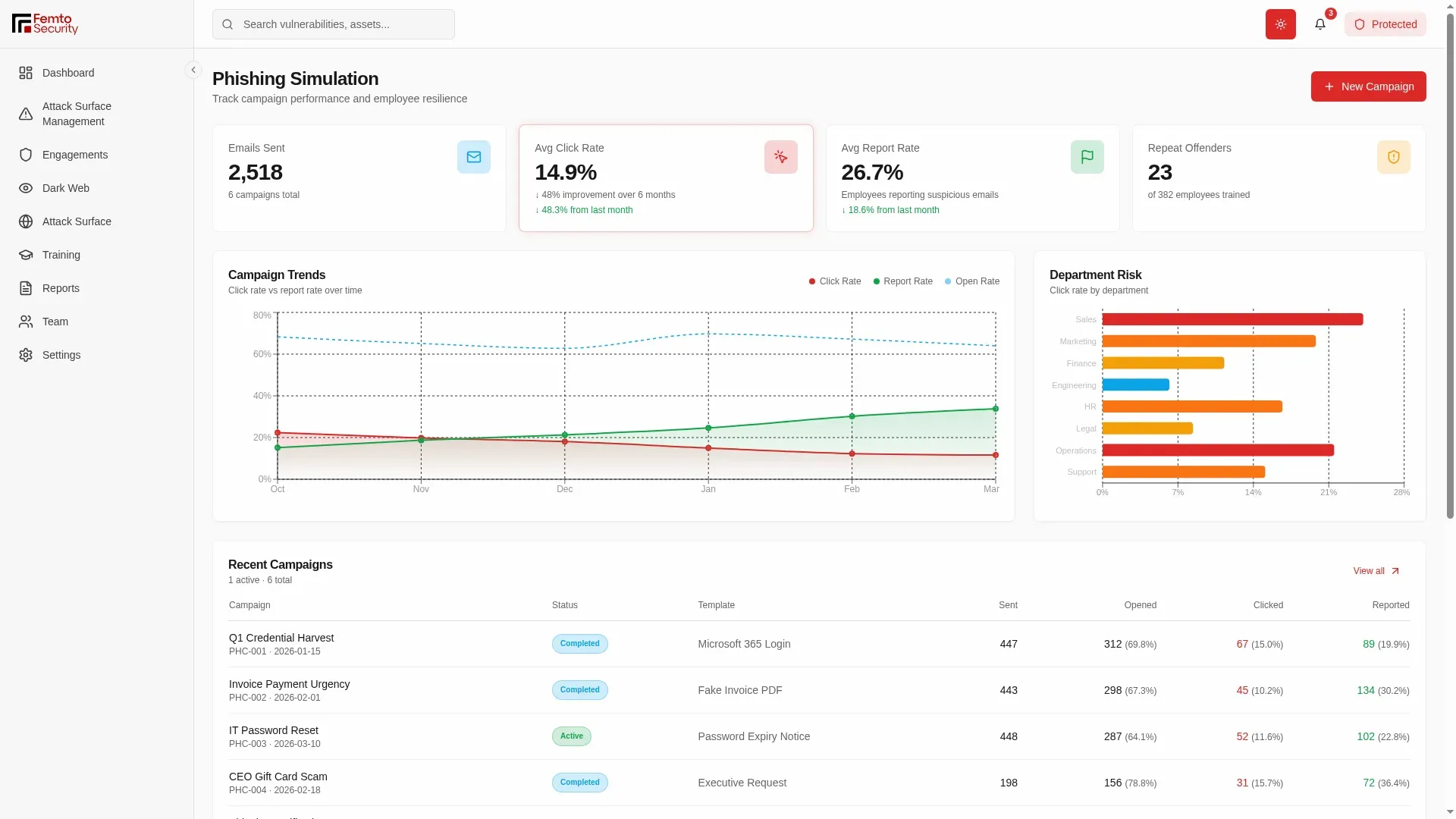Click the Repeat Offenders shield icon
This screenshot has width=1456, height=819.
click(x=1393, y=157)
